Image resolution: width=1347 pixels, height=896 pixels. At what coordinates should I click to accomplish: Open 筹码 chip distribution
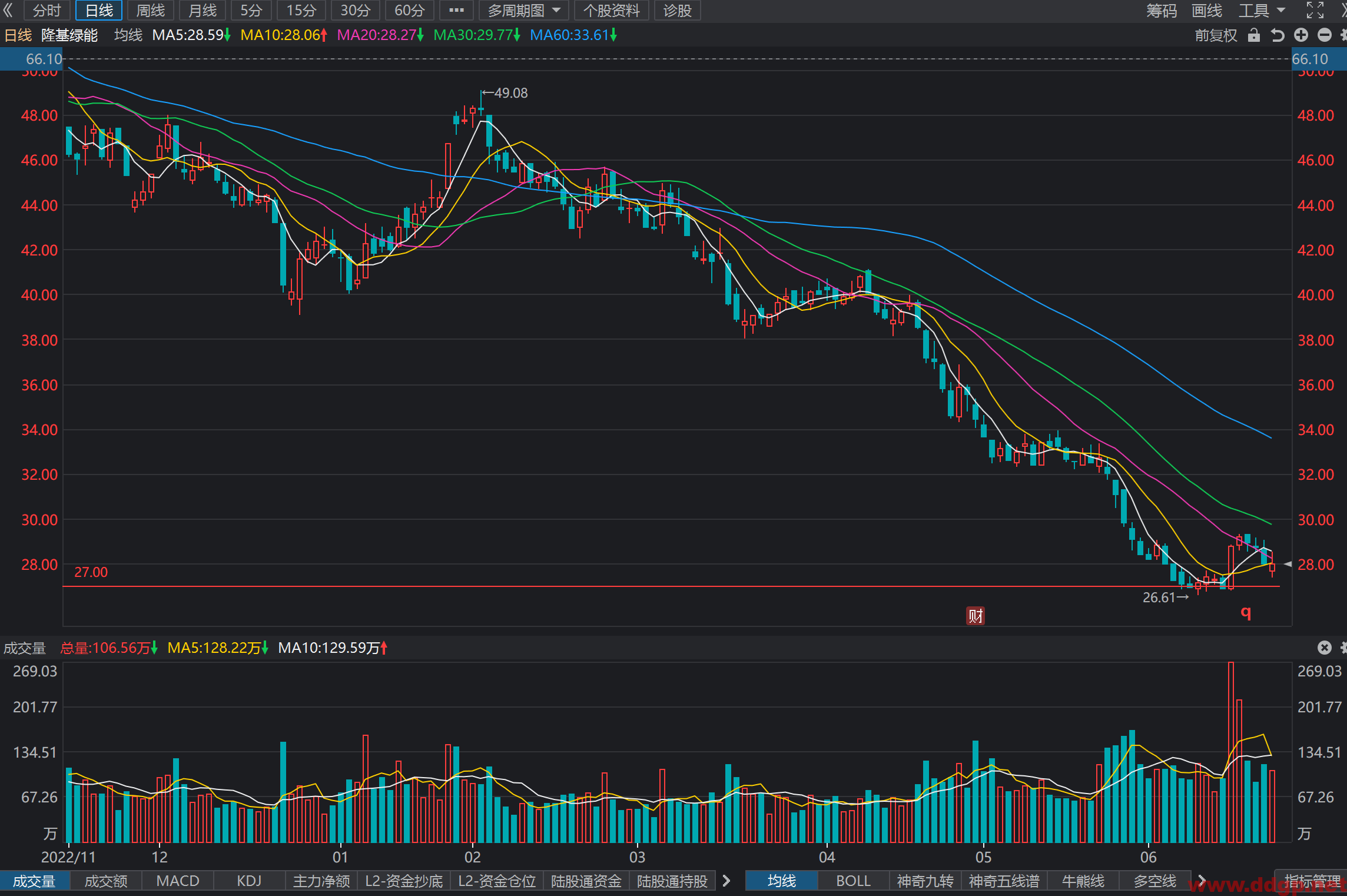pyautogui.click(x=1162, y=10)
